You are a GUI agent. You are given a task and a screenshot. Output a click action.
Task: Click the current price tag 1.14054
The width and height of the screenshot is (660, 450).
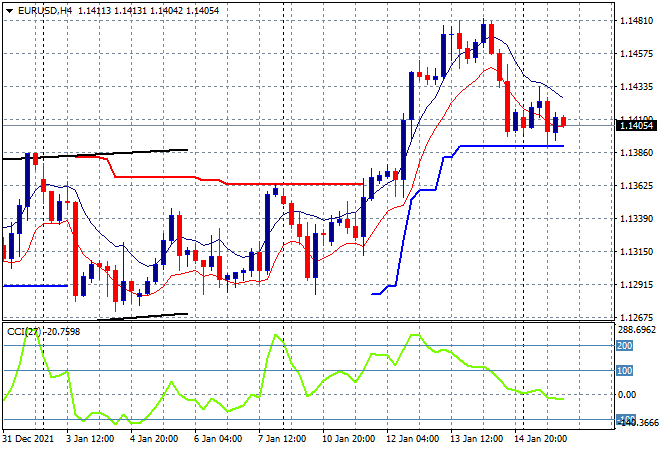pyautogui.click(x=636, y=125)
